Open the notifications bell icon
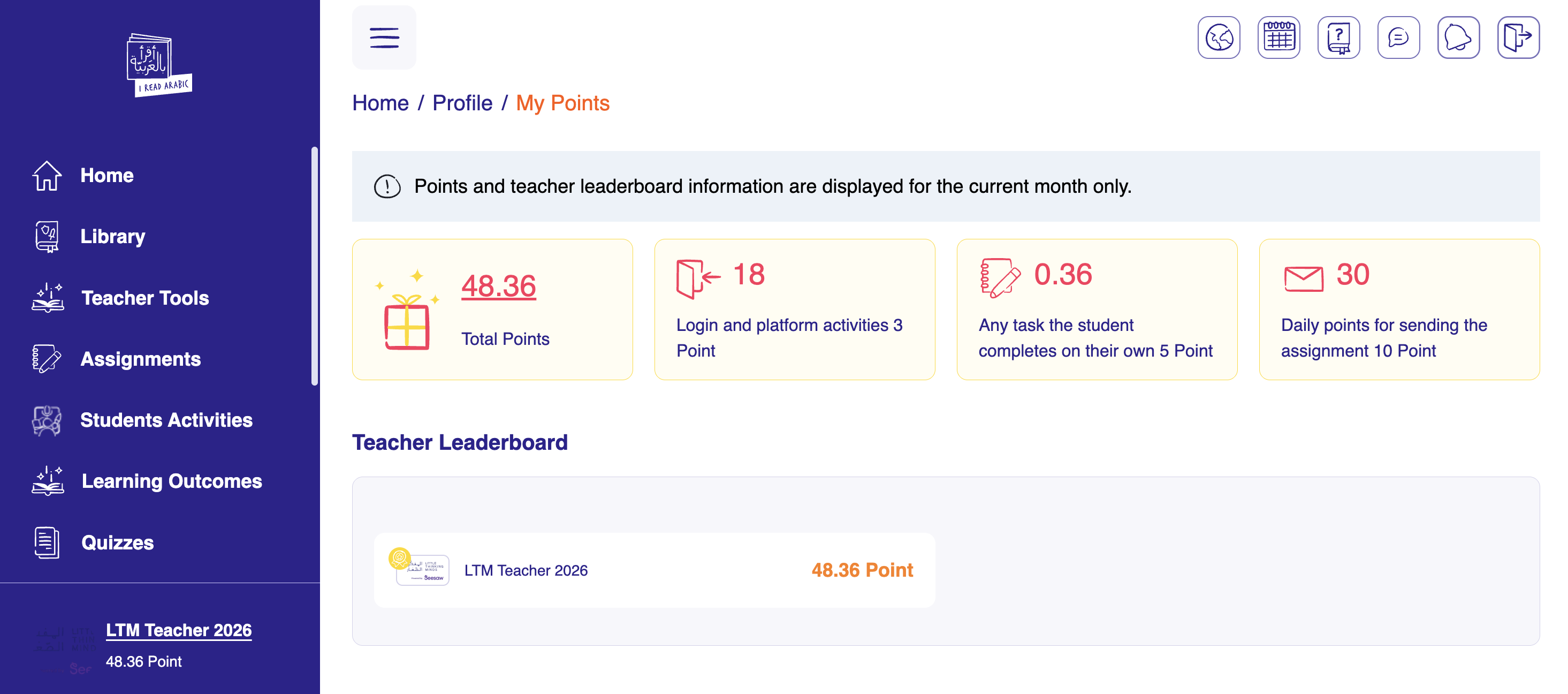Image resolution: width=1568 pixels, height=694 pixels. (1458, 38)
